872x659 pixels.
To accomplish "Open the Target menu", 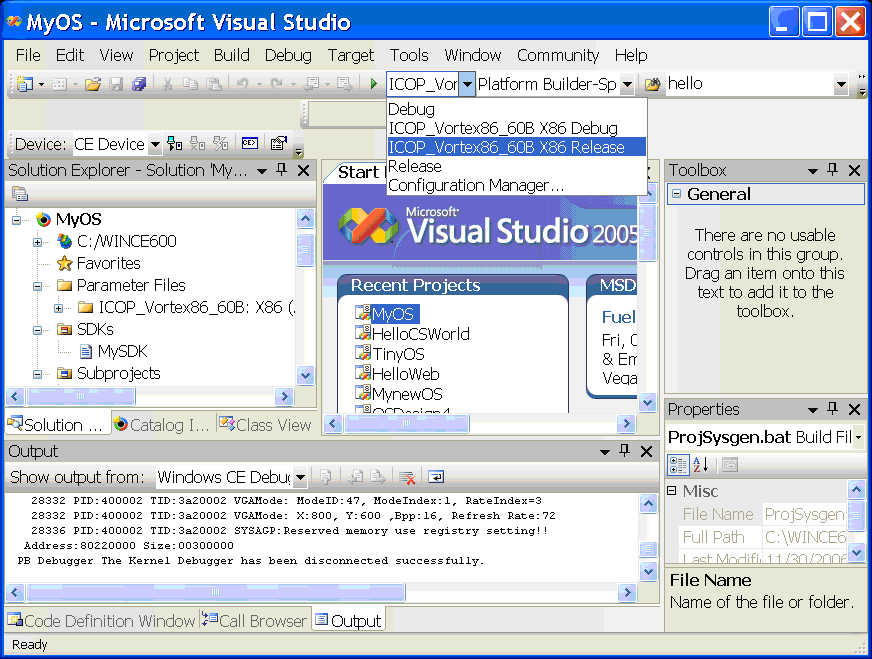I will click(x=350, y=55).
